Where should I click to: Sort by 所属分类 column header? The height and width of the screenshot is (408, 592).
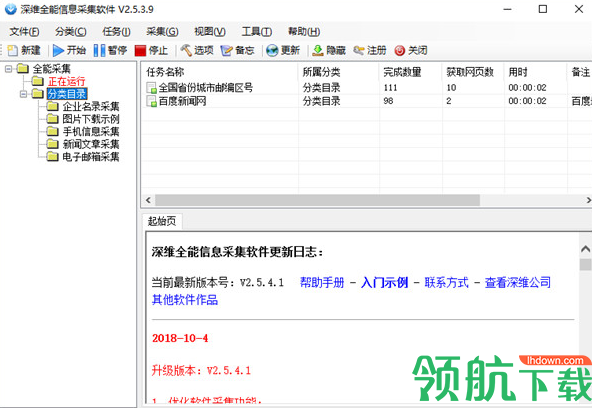(339, 72)
